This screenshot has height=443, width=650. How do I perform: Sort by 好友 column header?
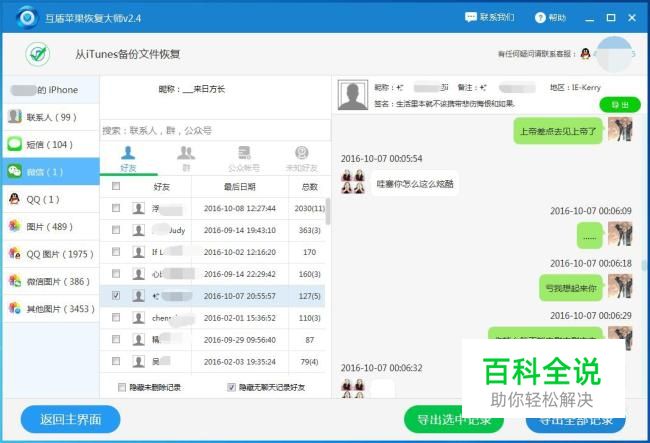point(162,187)
